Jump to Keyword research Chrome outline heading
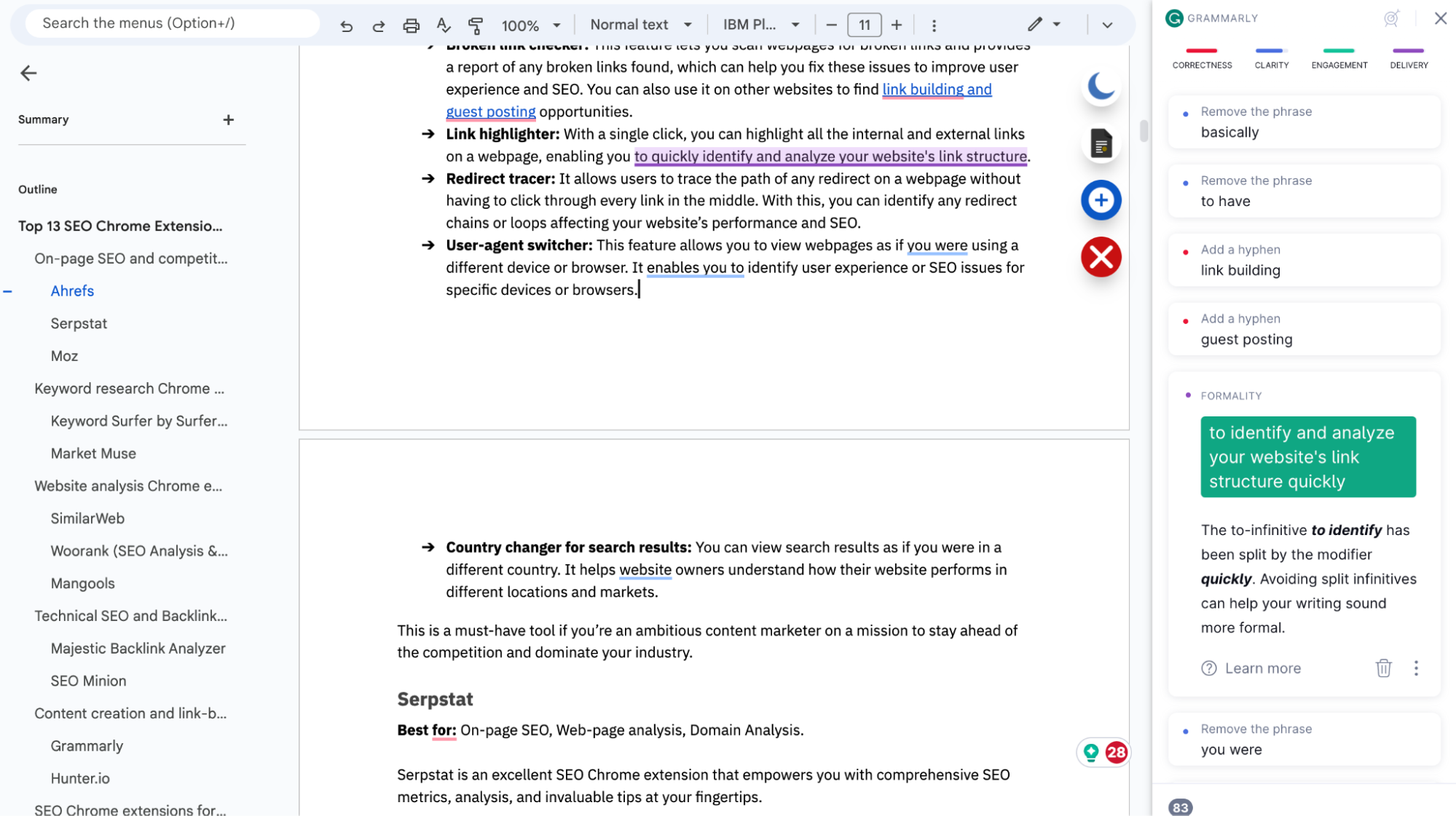Image resolution: width=1456 pixels, height=816 pixels. (129, 389)
